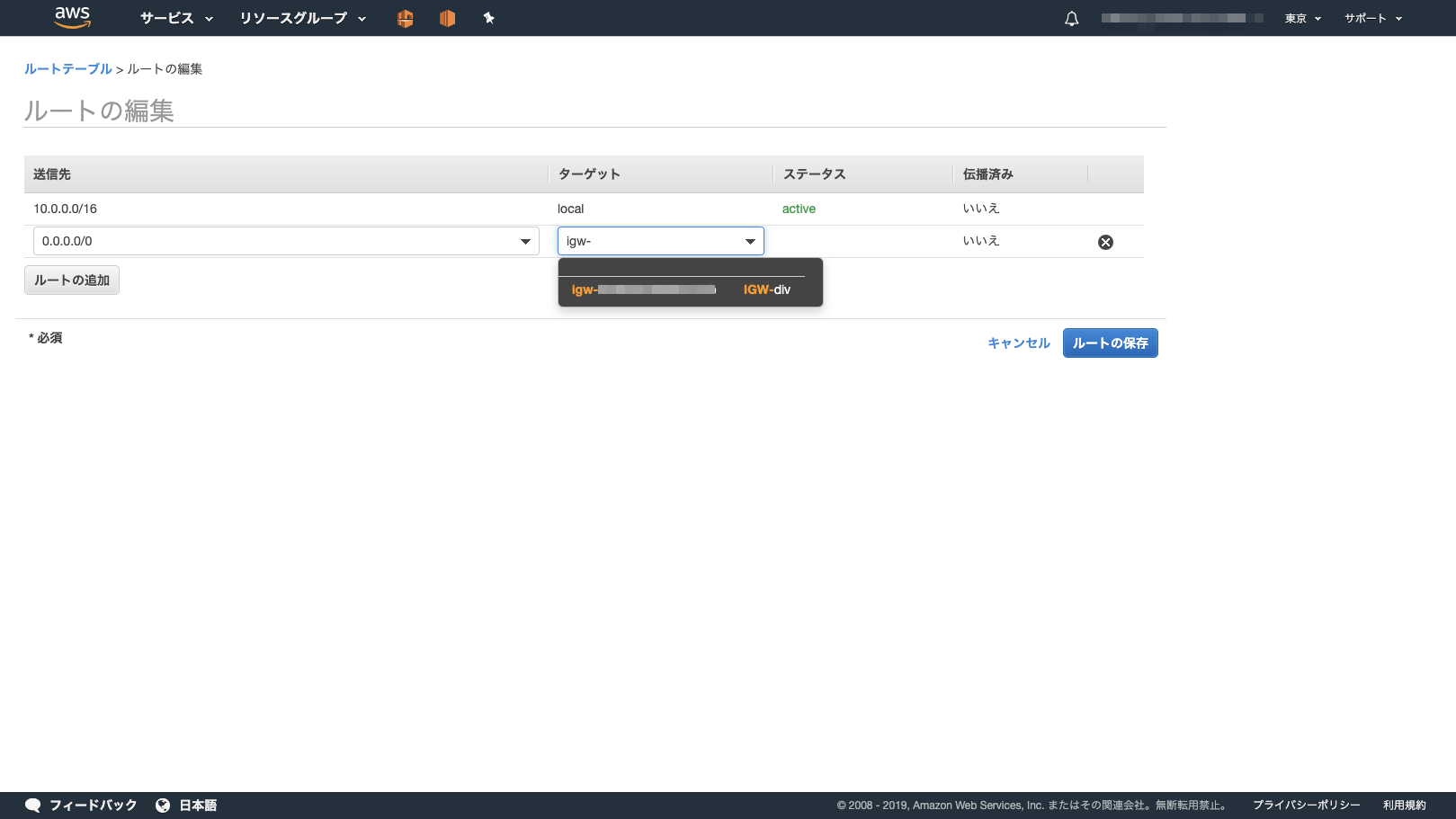Click the キャンセル link
Viewport: 1456px width, 819px height.
1019,343
